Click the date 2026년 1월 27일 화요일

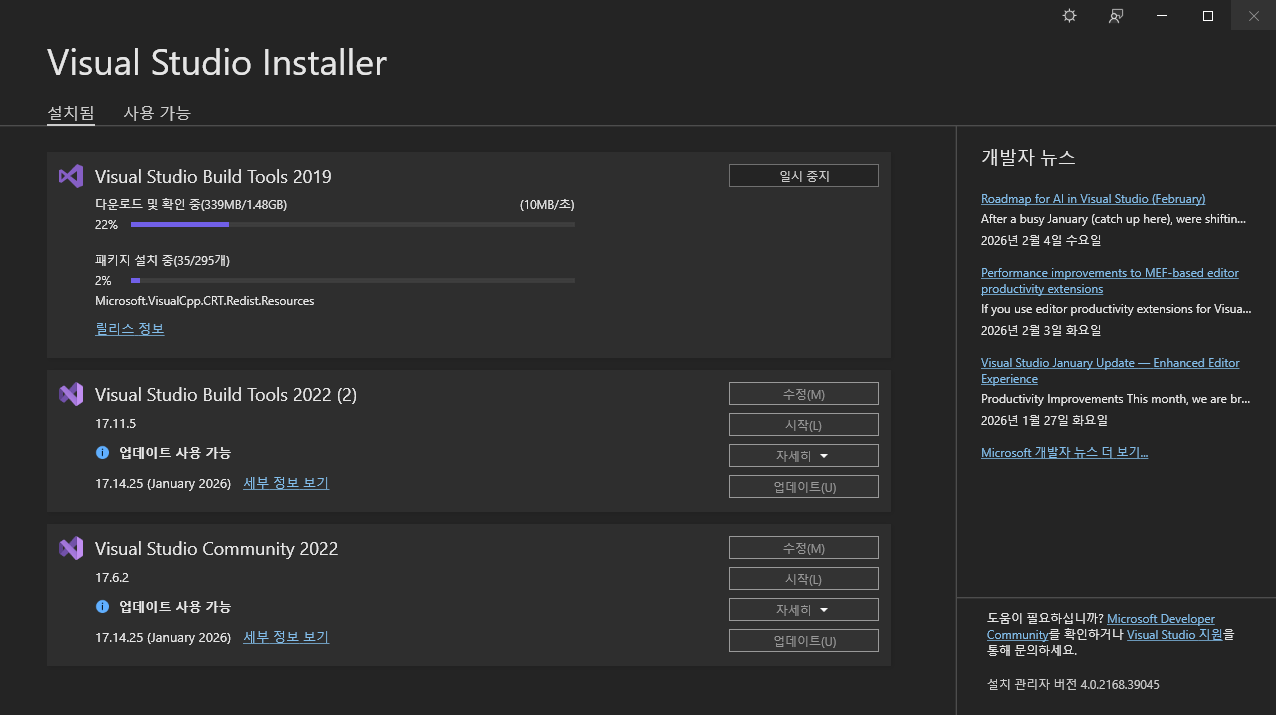1044,421
